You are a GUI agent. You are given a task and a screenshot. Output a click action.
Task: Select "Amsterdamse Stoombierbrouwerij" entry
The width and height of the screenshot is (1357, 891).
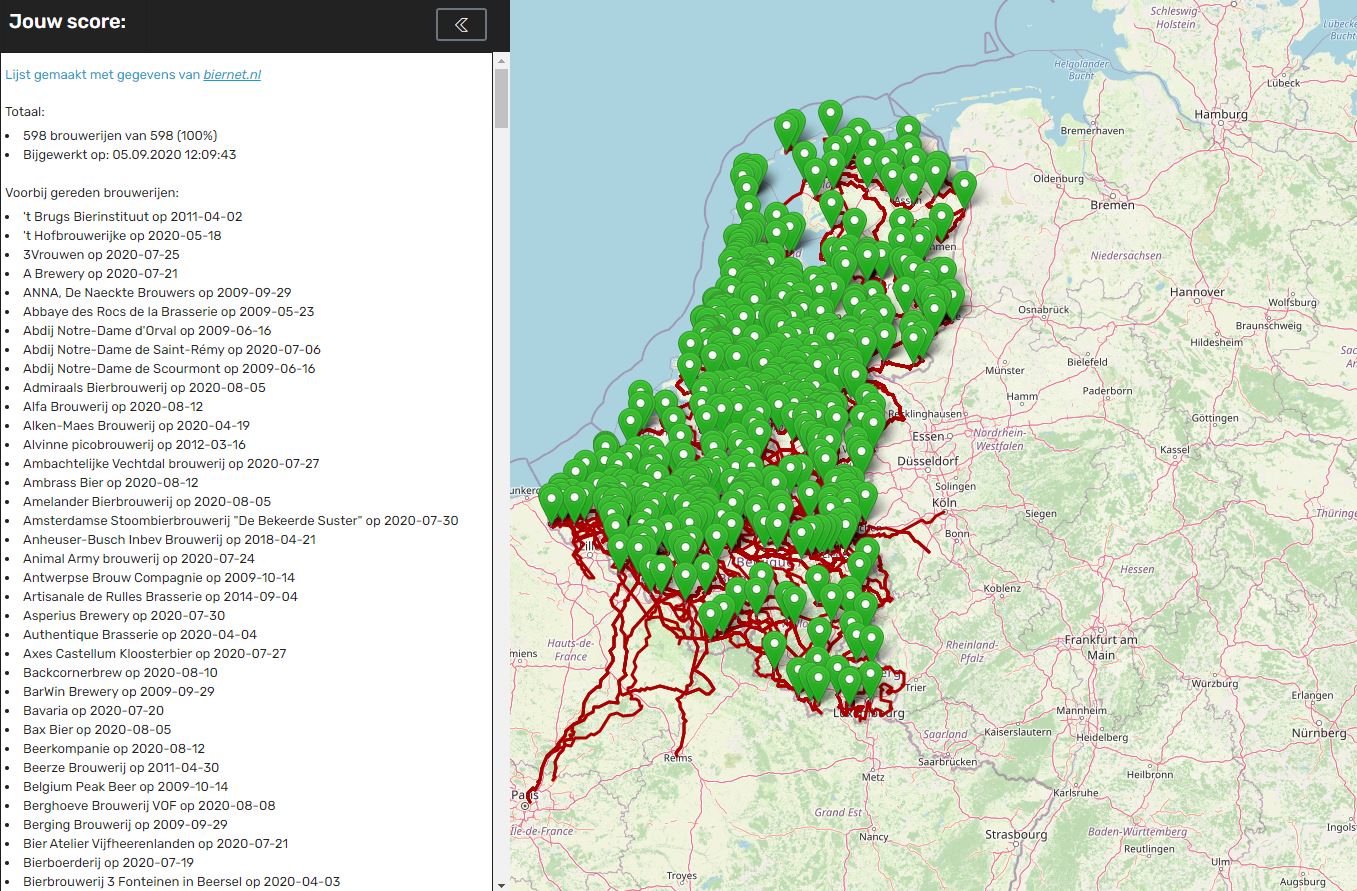[241, 521]
